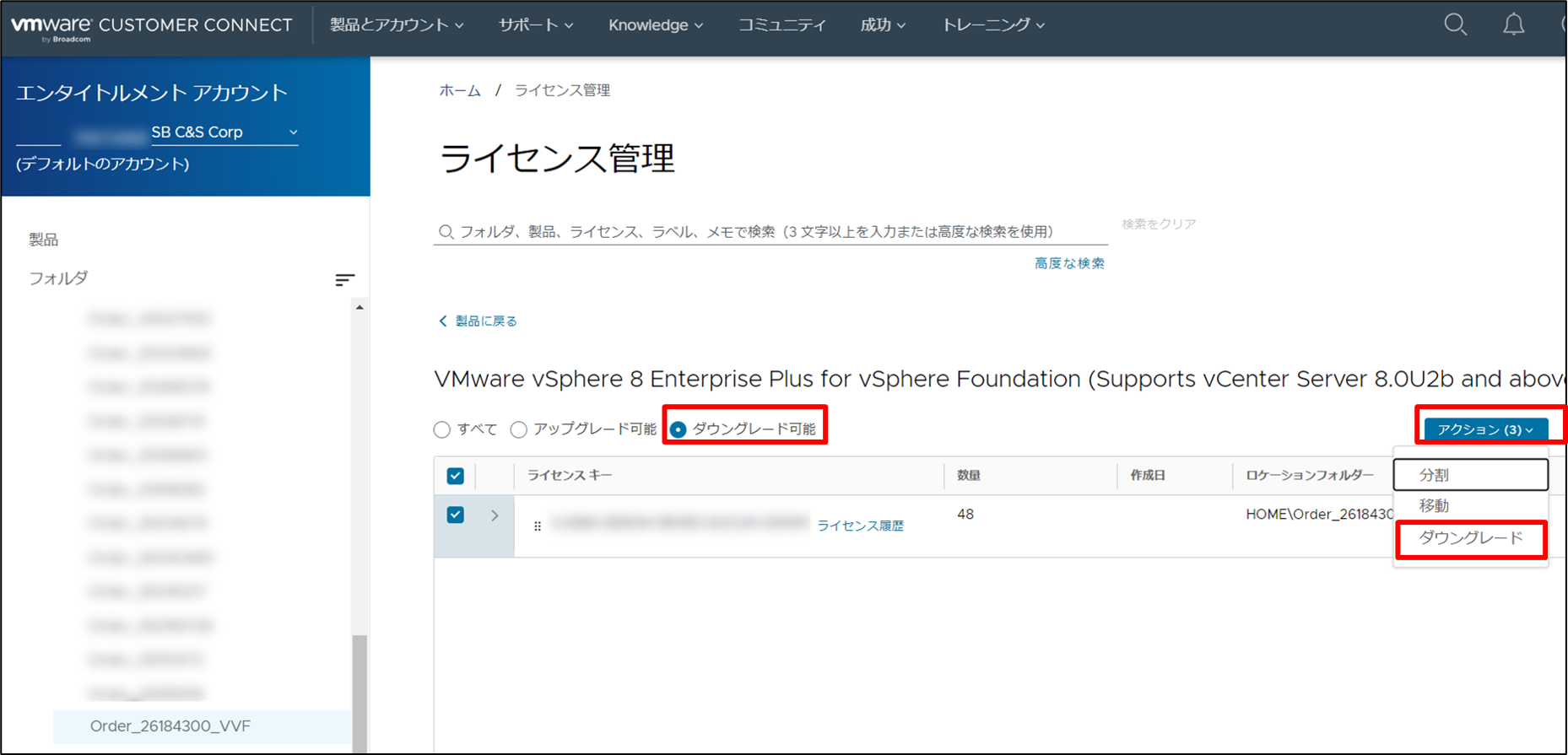This screenshot has height=755, width=1568.
Task: Open the アクション (3) dropdown button
Action: click(x=1486, y=429)
